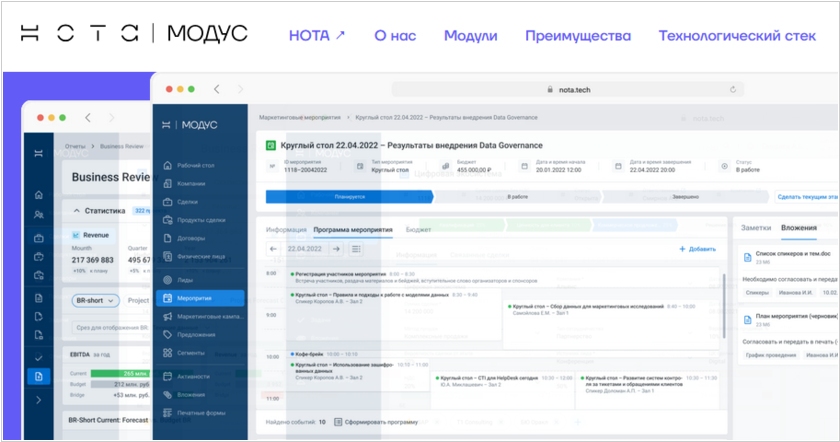Open Печатные формы icon in sidebar
Screen dimensions: 840x442
point(168,413)
